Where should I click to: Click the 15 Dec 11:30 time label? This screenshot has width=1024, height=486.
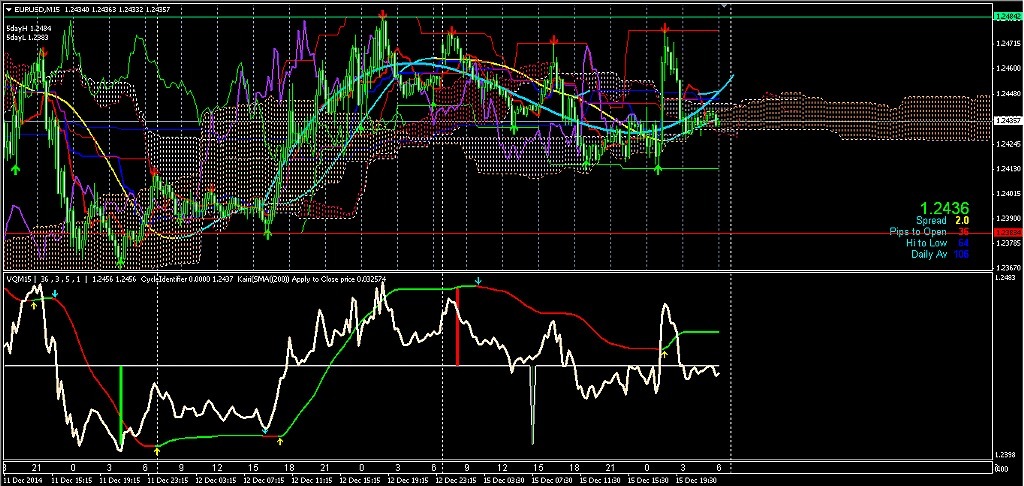(600, 480)
